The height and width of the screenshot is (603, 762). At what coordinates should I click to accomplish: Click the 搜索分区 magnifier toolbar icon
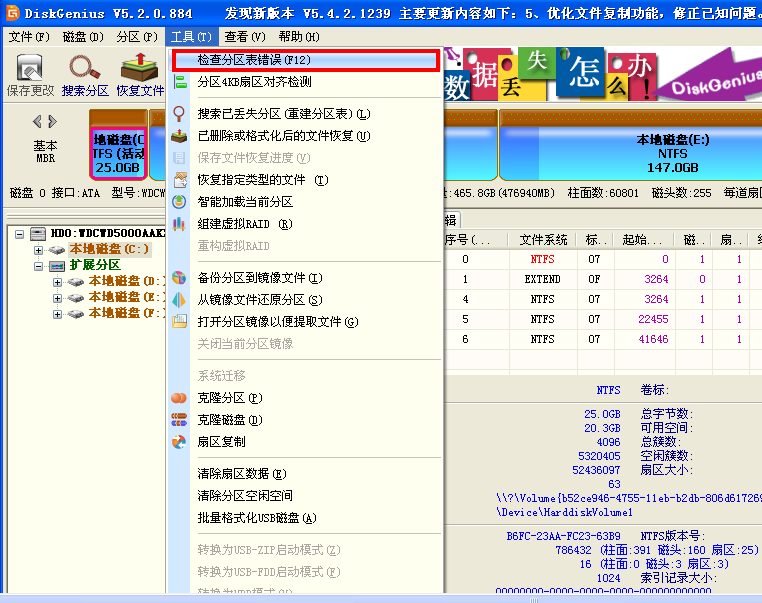[x=85, y=75]
